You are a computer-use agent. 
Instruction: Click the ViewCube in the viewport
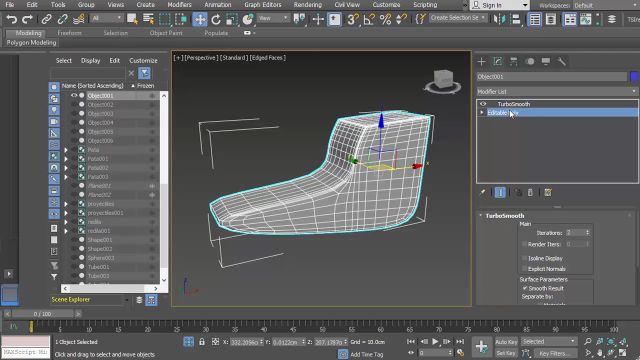[443, 80]
